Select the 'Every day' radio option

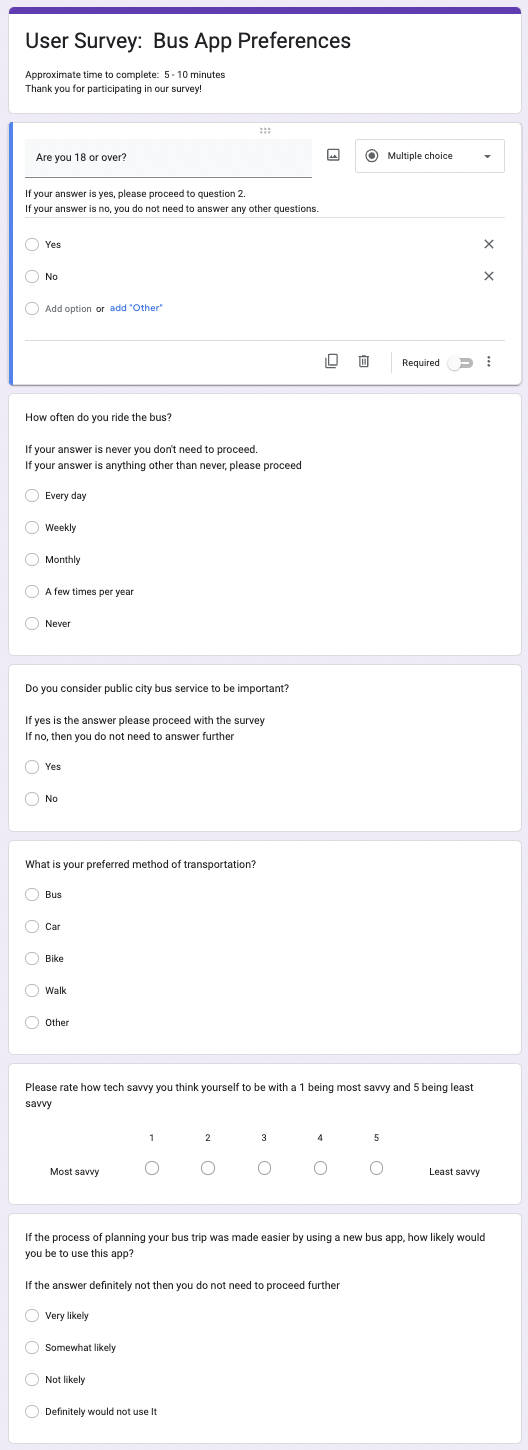(32, 495)
